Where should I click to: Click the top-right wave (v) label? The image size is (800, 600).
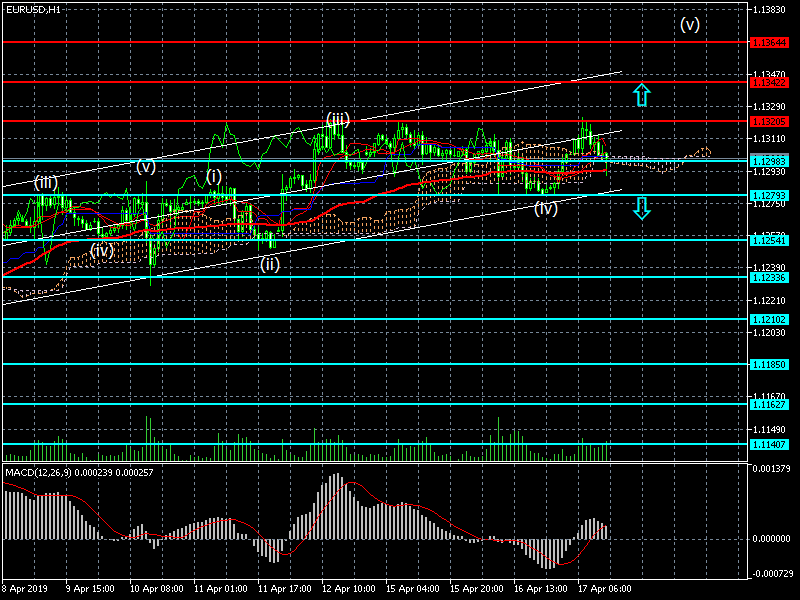[689, 25]
